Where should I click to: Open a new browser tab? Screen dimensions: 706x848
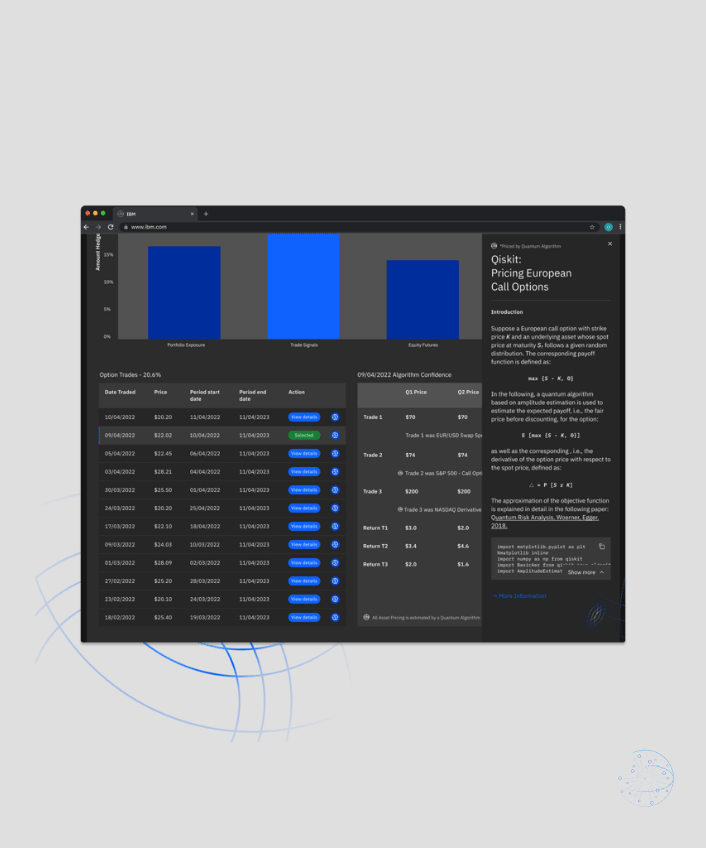(206, 214)
